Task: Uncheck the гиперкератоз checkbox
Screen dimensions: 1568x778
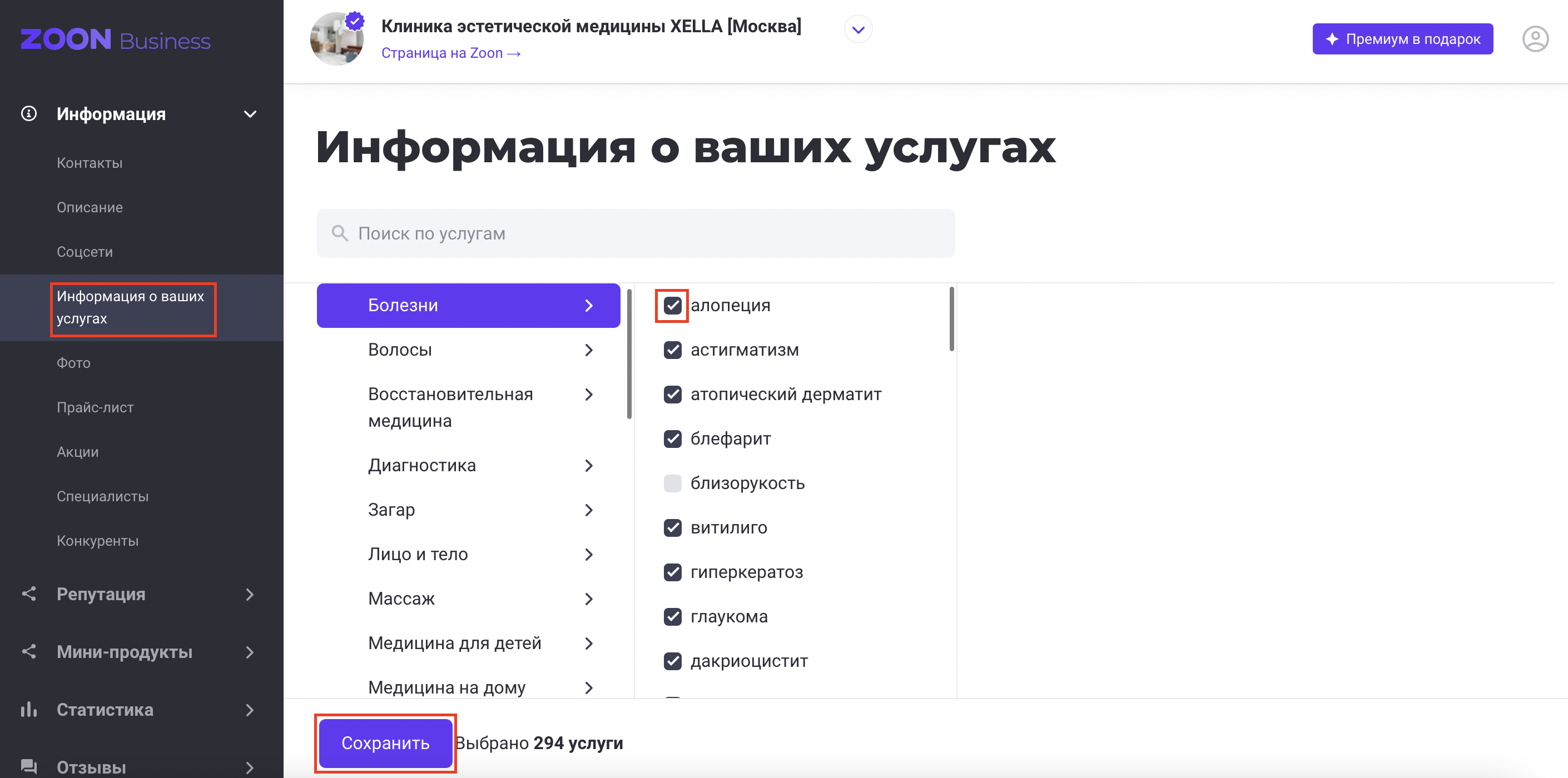Action: (x=672, y=572)
